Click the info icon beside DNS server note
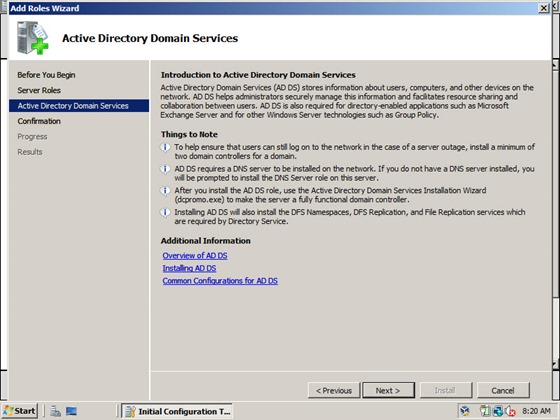Screen dimensions: 560x420 coord(165,169)
